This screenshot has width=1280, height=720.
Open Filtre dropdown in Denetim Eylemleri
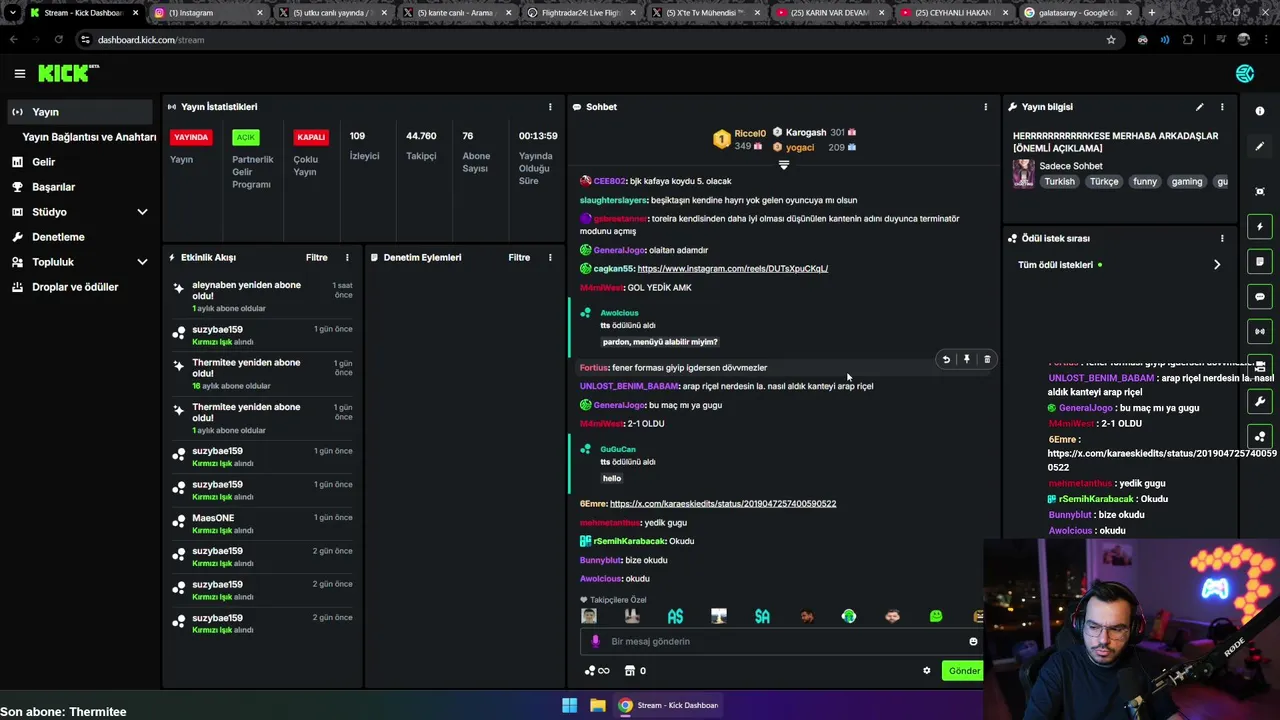click(x=519, y=258)
